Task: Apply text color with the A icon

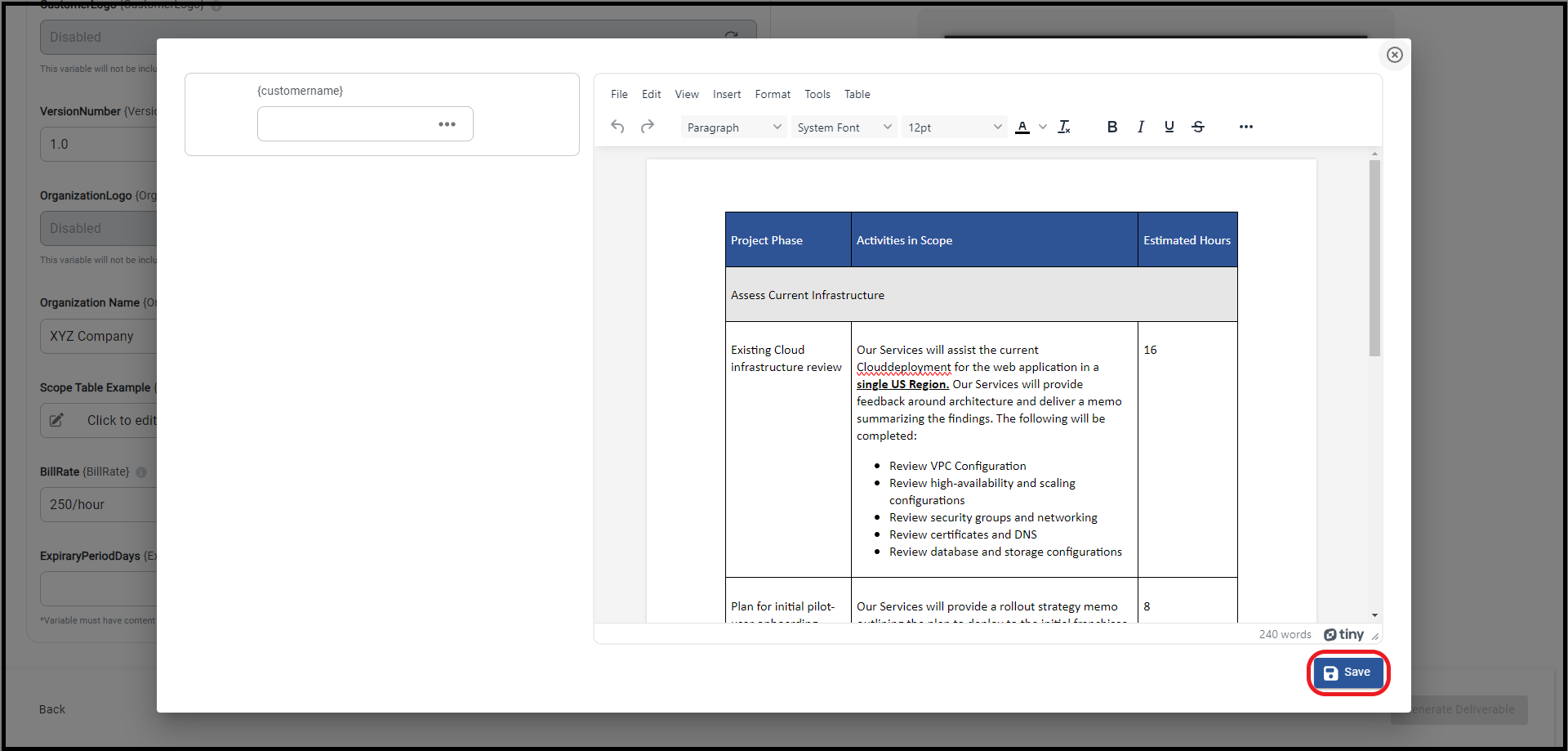Action: point(1022,127)
